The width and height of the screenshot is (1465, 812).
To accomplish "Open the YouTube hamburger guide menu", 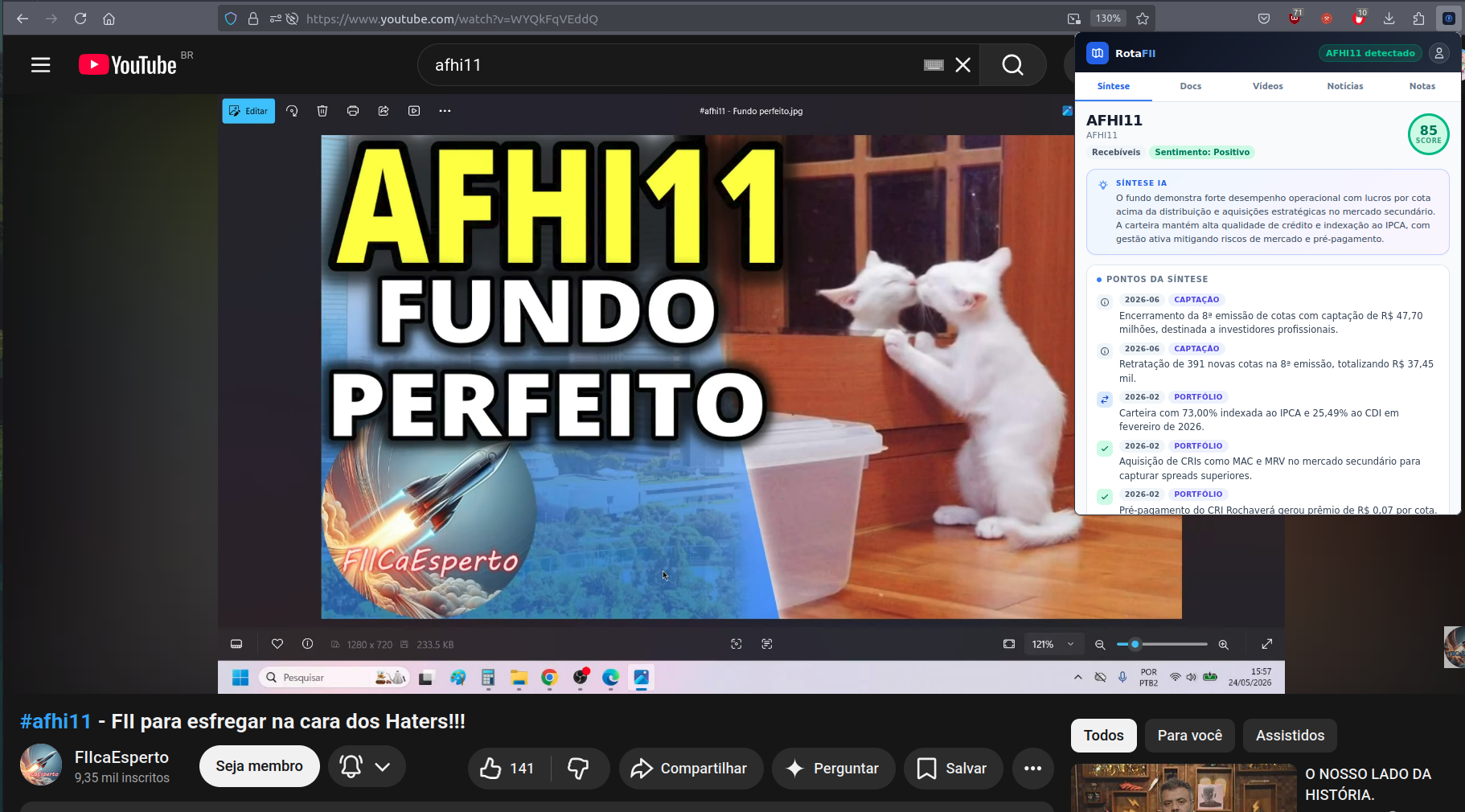I will coord(41,65).
